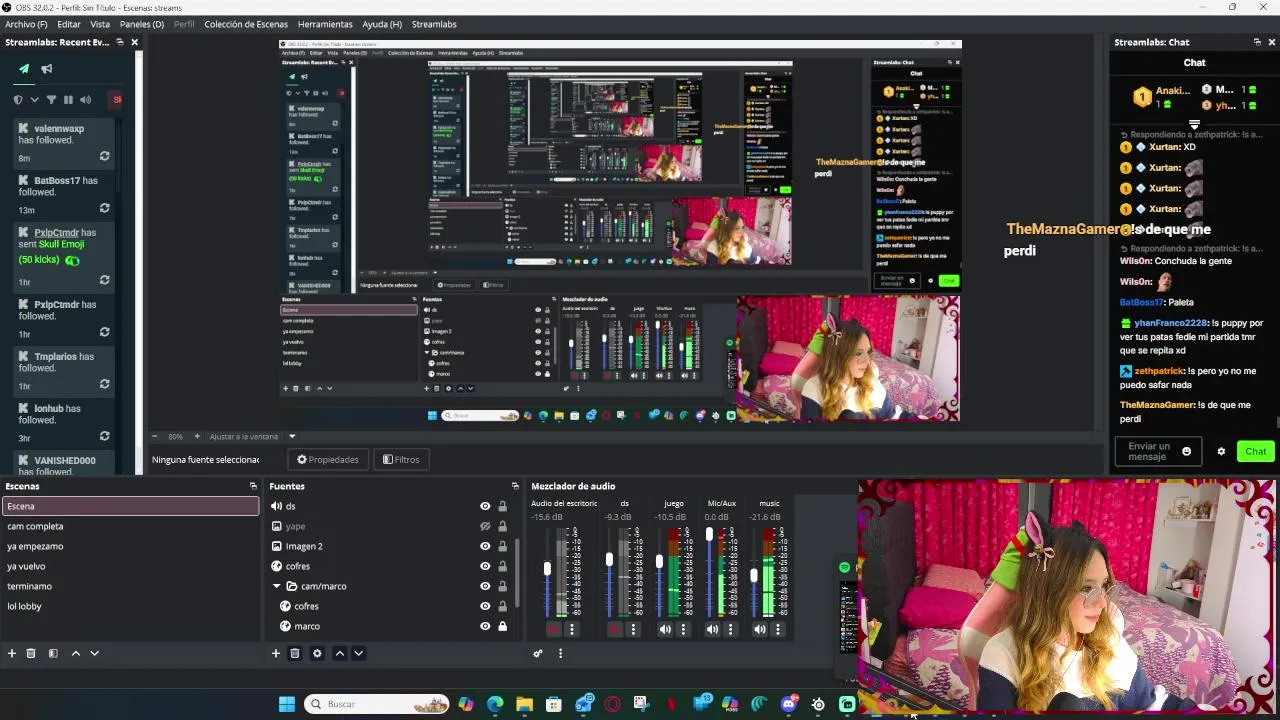The width and height of the screenshot is (1280, 720).
Task: Click the Streamlabs paper plane icon
Action: [x=24, y=69]
